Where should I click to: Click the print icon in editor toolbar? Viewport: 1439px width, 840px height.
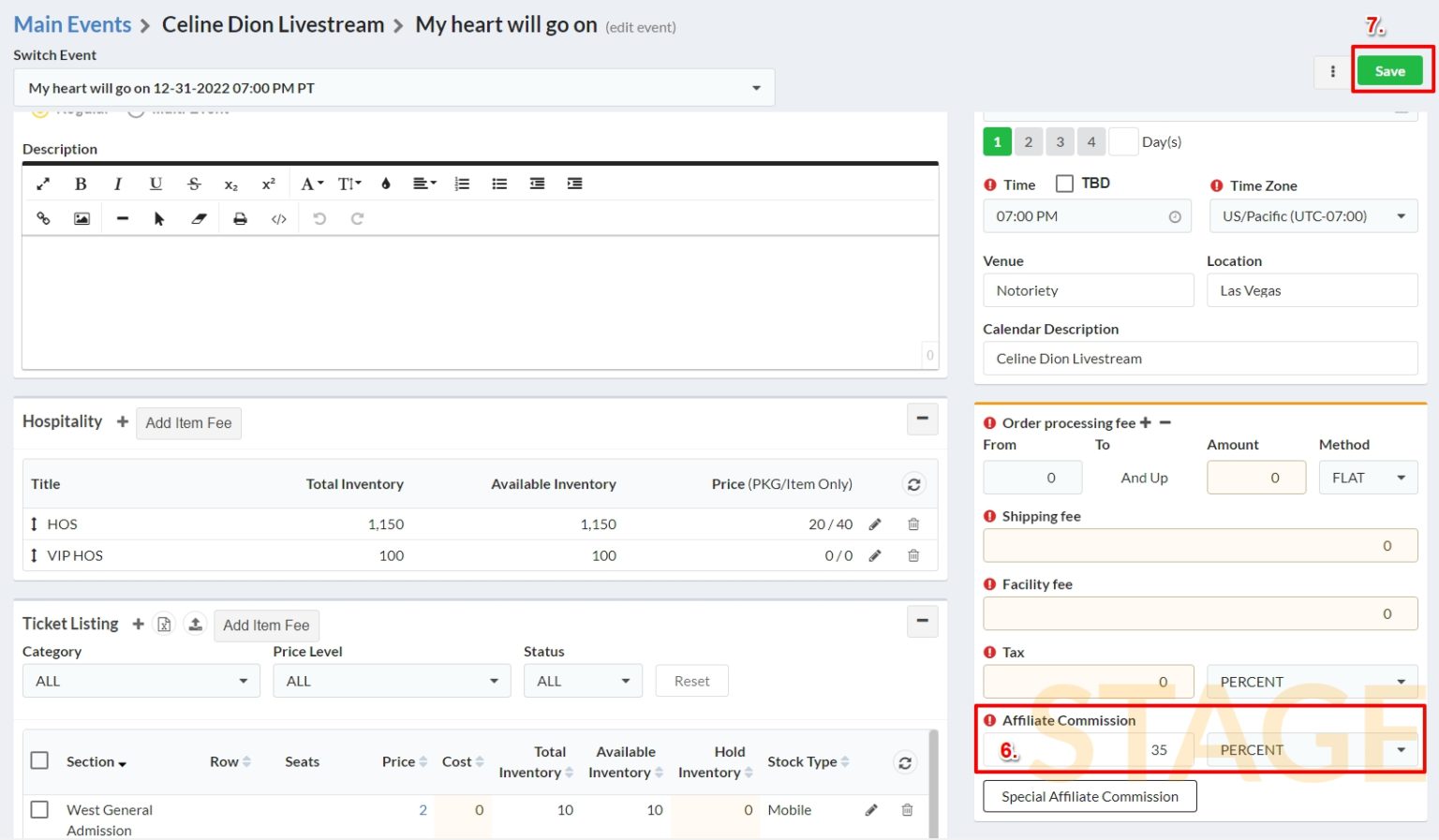(x=240, y=218)
